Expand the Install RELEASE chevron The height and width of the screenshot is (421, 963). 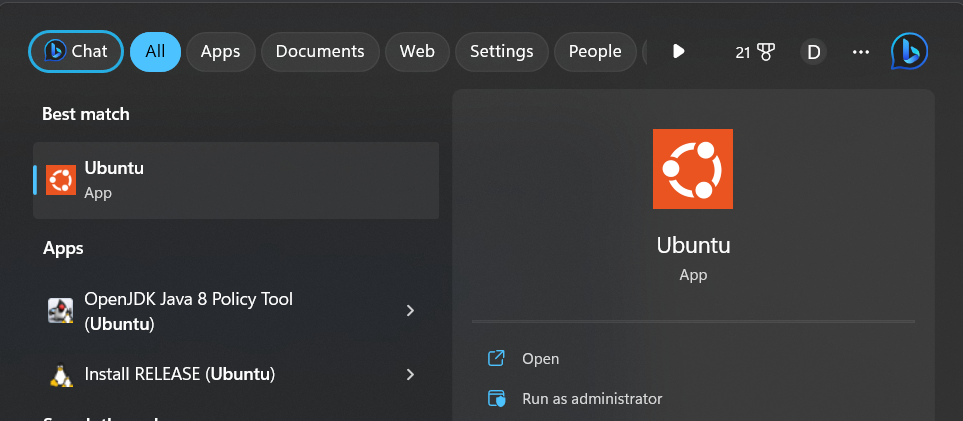[410, 374]
